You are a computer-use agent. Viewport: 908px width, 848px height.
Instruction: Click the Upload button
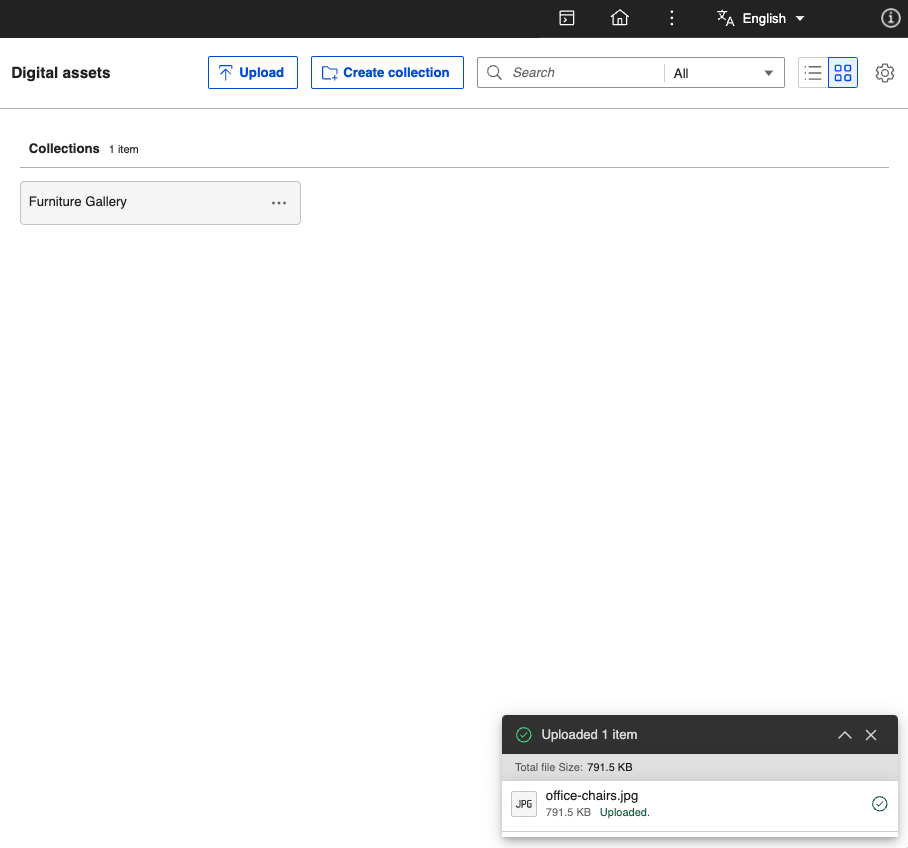pos(252,72)
